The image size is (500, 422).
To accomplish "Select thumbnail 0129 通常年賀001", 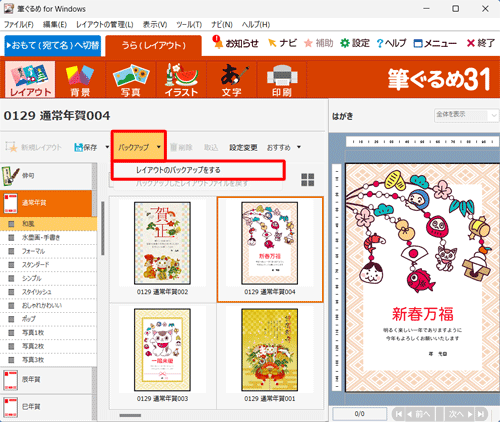I will click(x=270, y=355).
